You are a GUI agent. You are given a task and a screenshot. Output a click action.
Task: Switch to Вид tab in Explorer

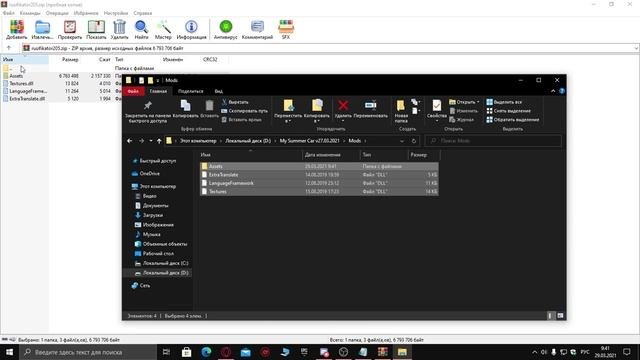coord(218,91)
